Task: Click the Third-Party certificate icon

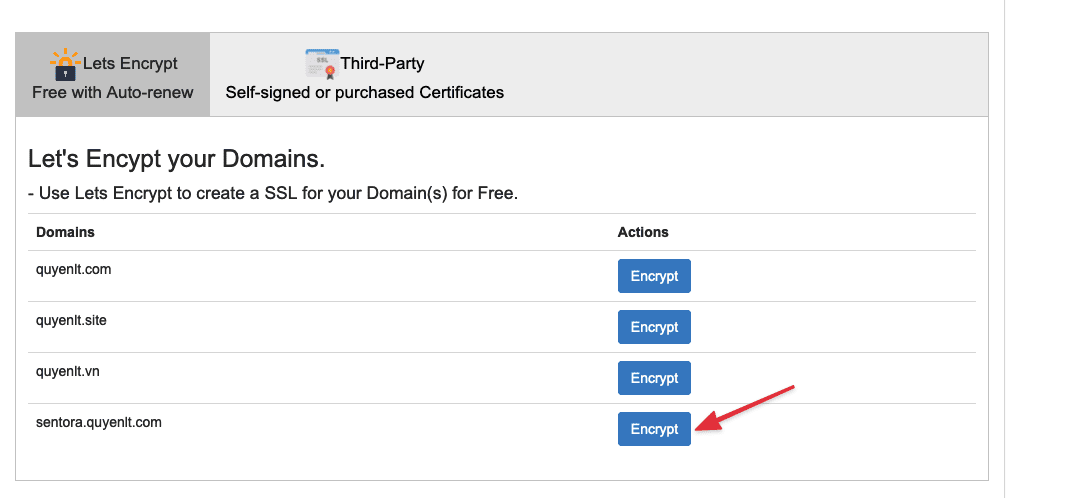Action: pos(321,63)
